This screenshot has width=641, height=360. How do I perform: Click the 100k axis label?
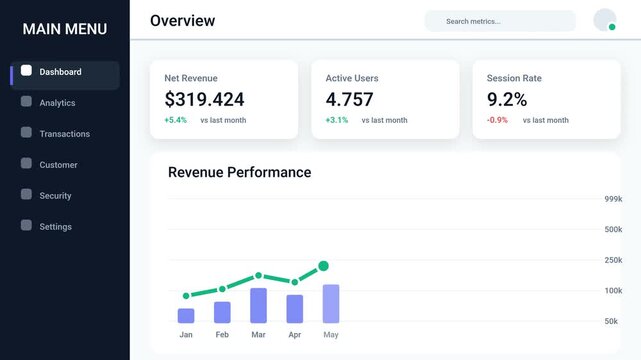[x=613, y=291]
